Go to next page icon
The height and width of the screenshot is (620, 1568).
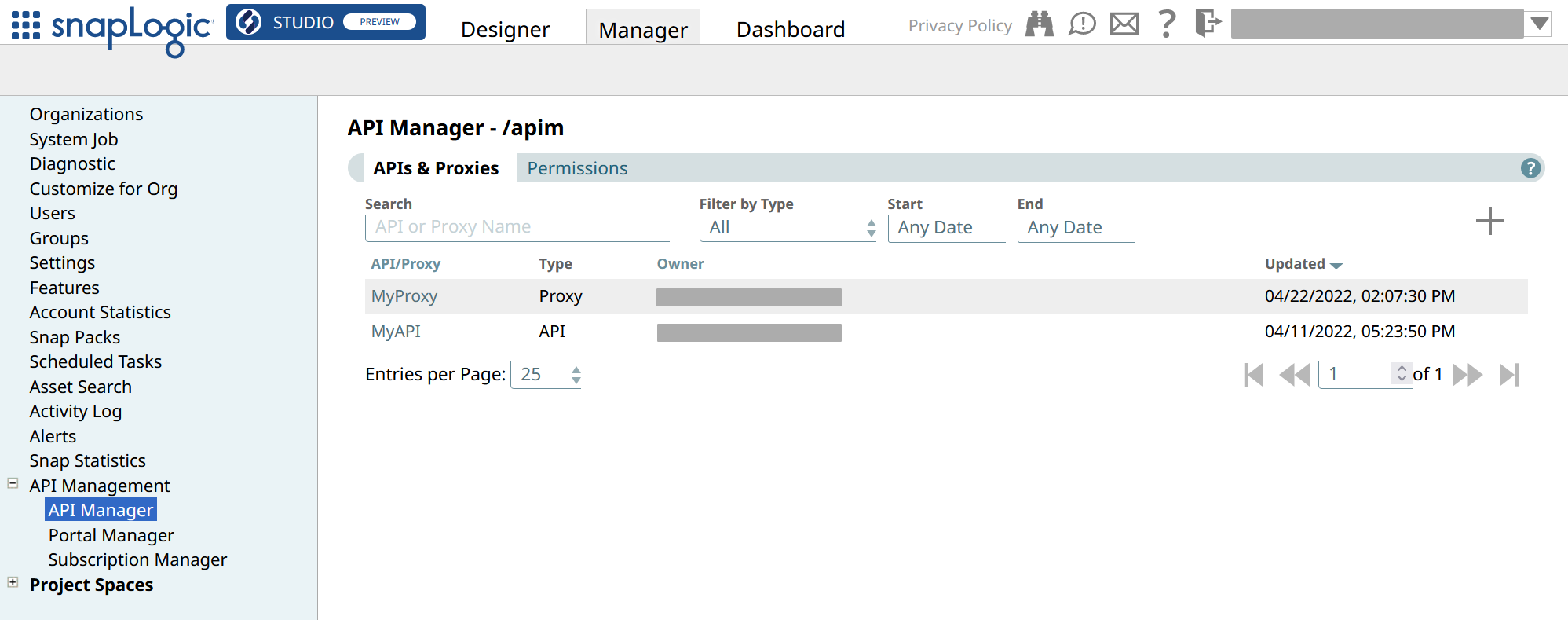point(1467,375)
